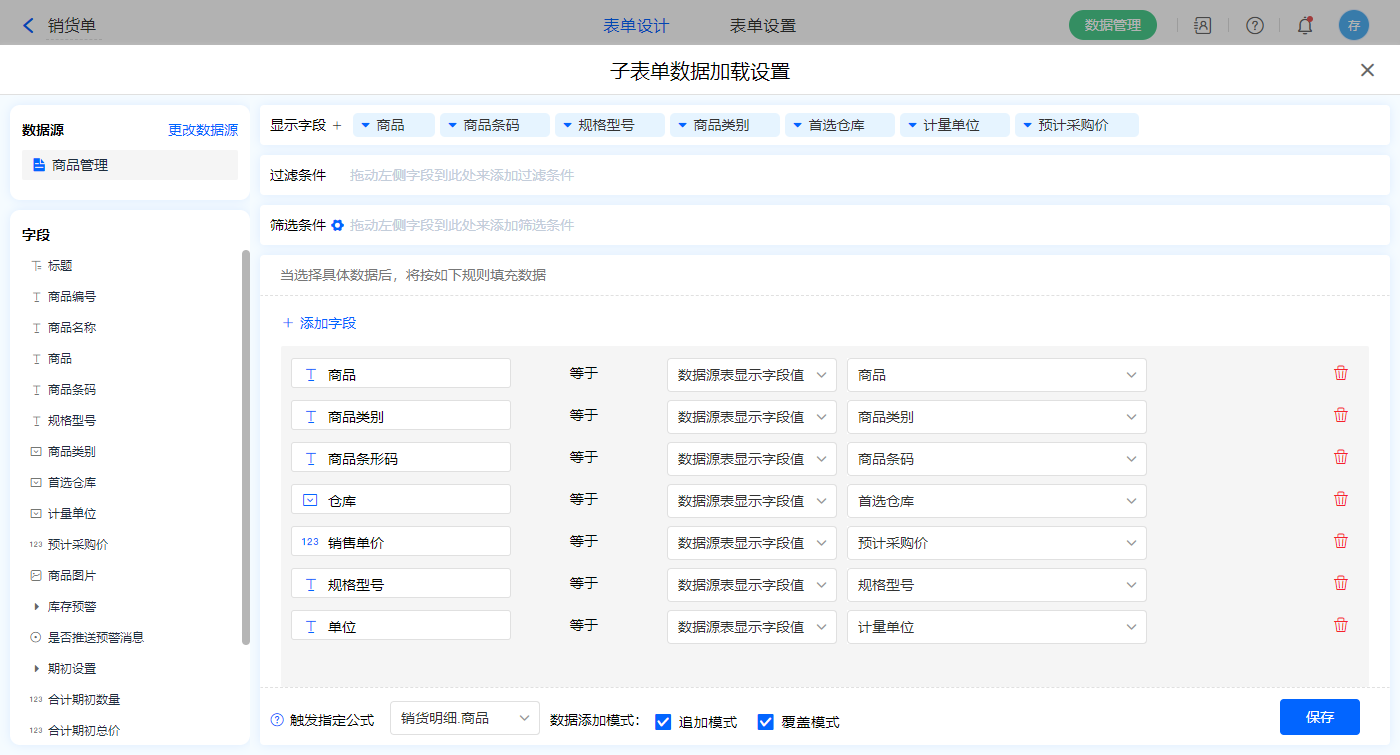This screenshot has width=1400, height=755.
Task: Open the help question mark icon in header
Action: [1254, 26]
